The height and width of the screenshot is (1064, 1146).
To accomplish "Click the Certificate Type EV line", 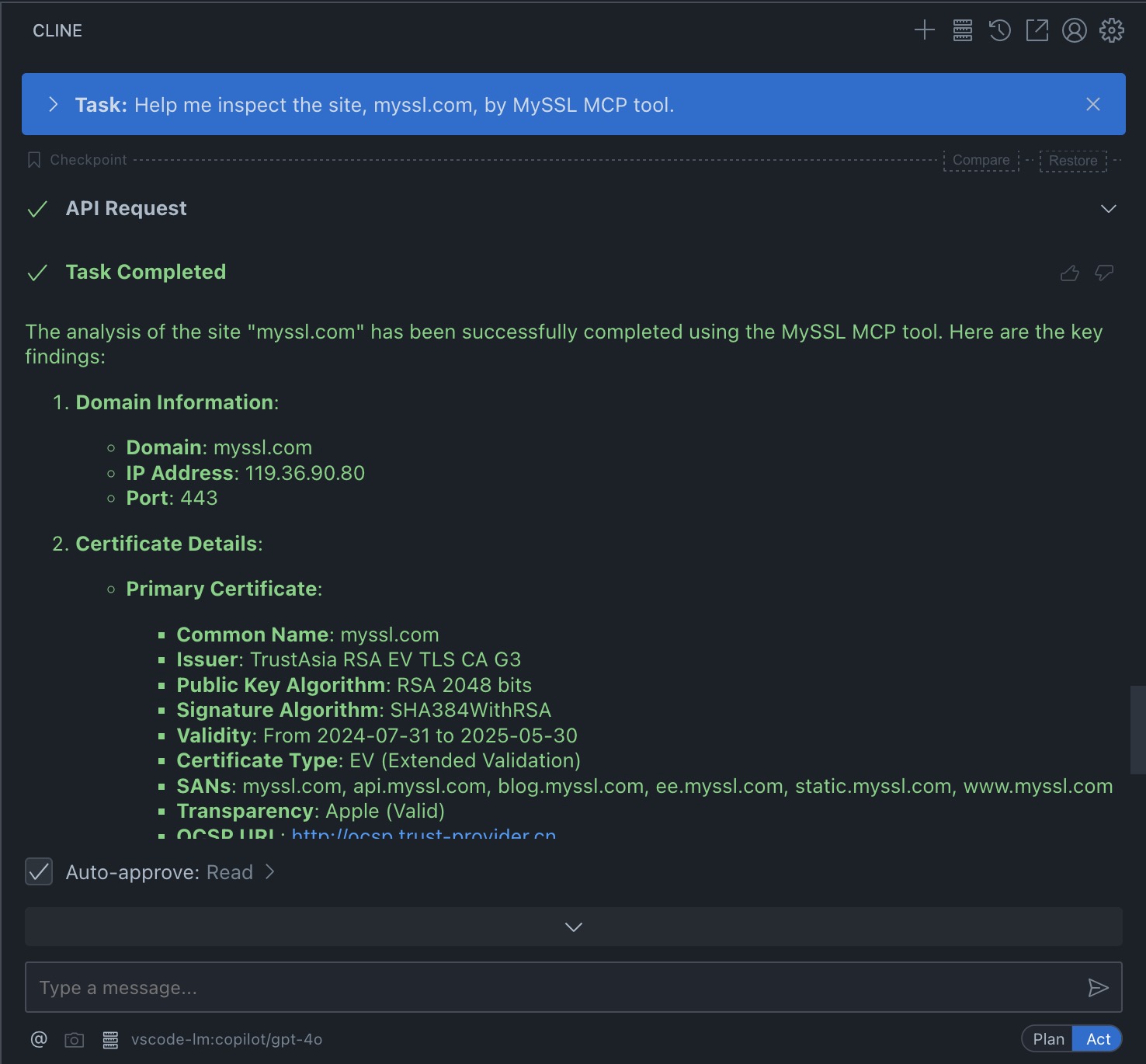I will pos(379,760).
